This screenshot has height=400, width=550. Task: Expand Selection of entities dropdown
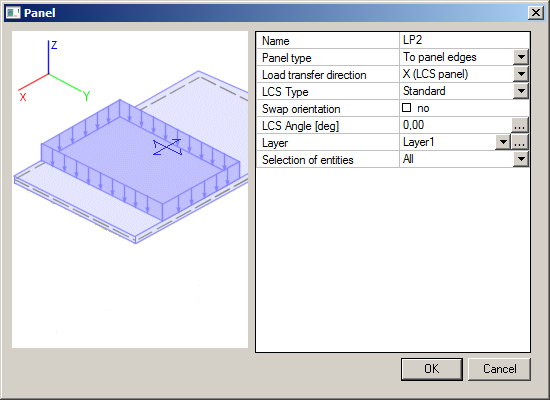[521, 159]
